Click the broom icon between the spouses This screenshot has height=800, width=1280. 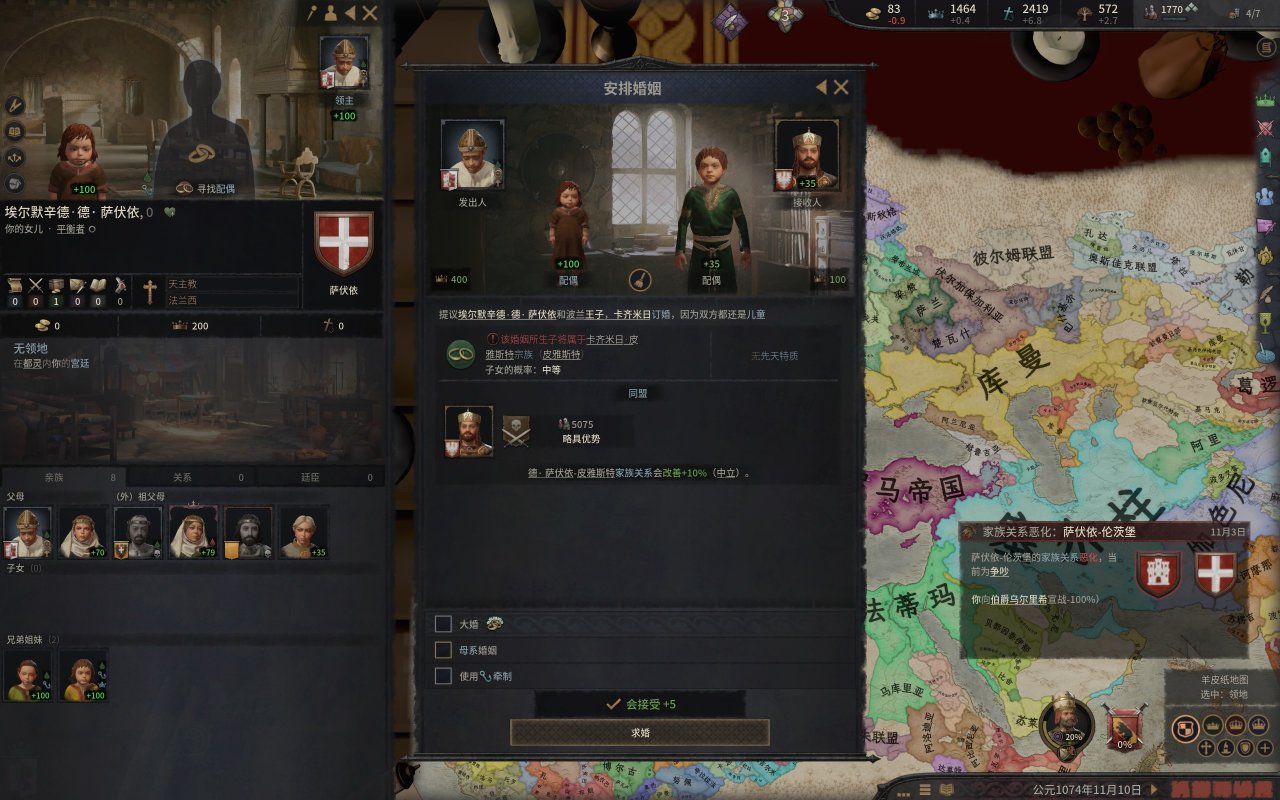tap(640, 280)
